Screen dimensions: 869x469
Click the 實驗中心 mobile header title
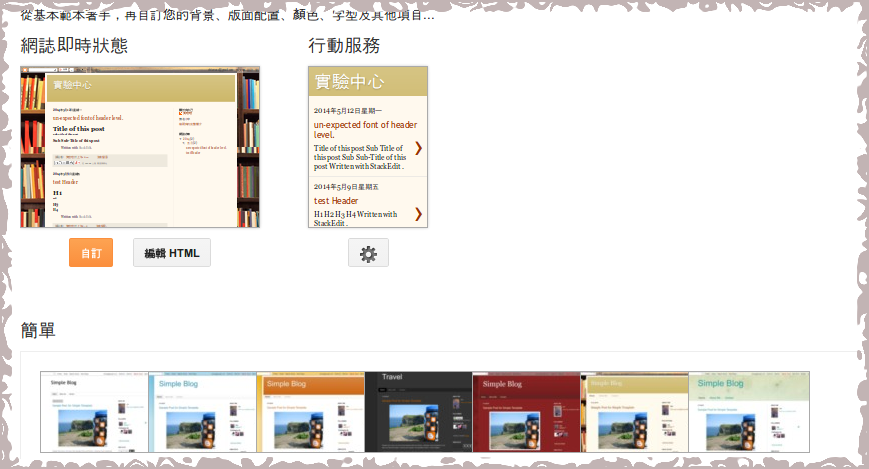coord(350,82)
